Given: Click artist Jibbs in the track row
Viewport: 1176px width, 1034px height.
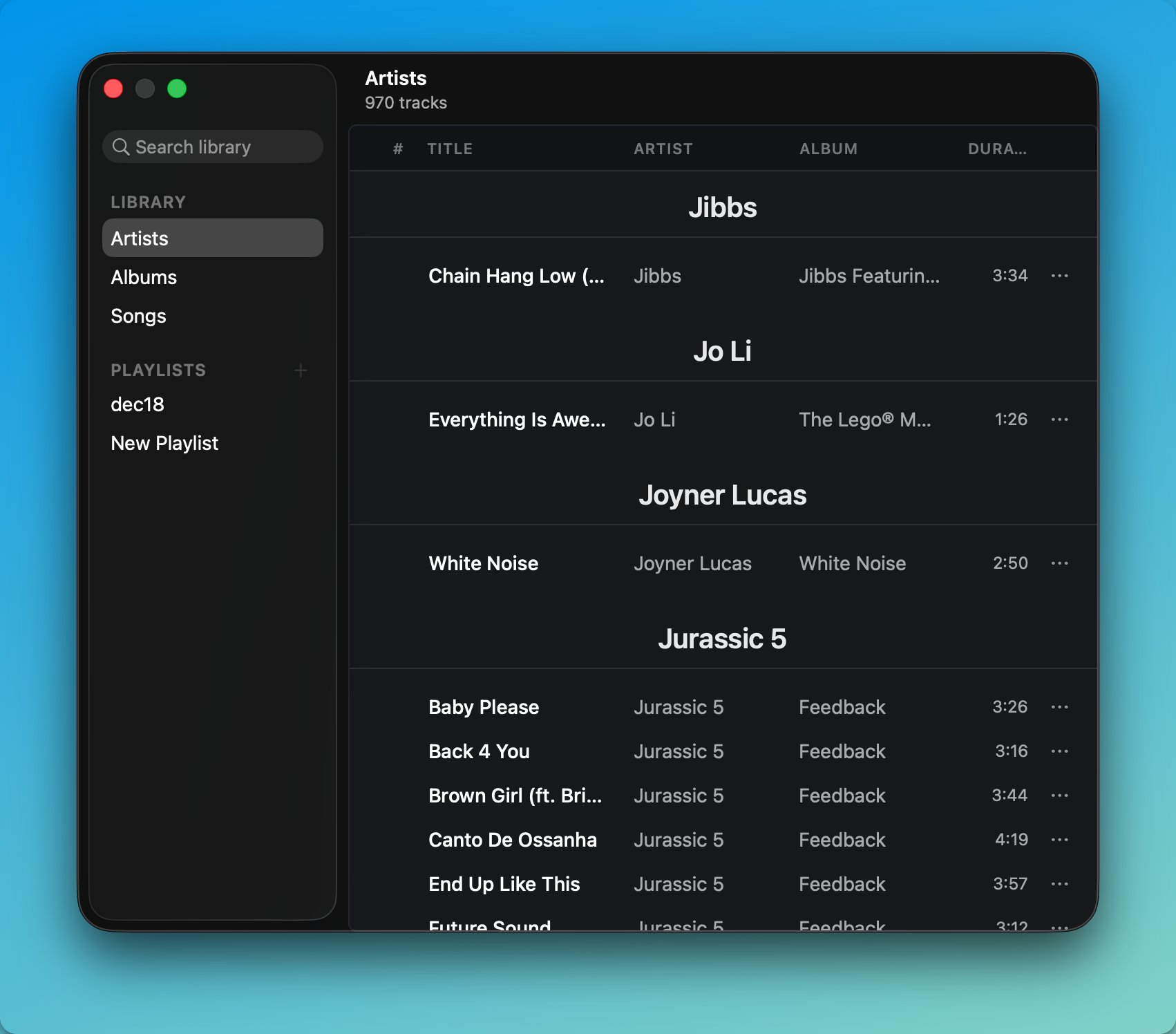Looking at the screenshot, I should tap(658, 276).
